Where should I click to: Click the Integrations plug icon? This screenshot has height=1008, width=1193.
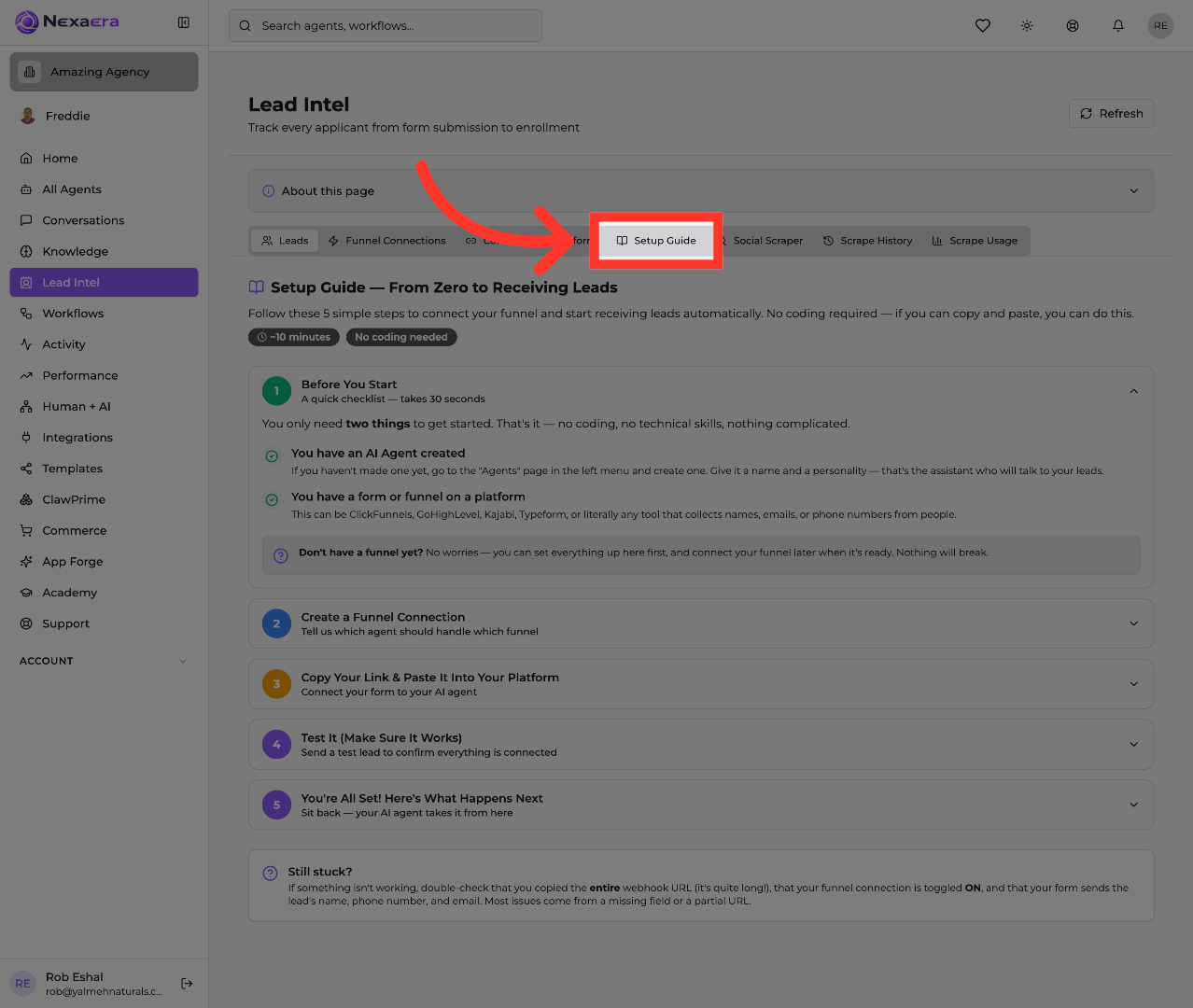26,438
